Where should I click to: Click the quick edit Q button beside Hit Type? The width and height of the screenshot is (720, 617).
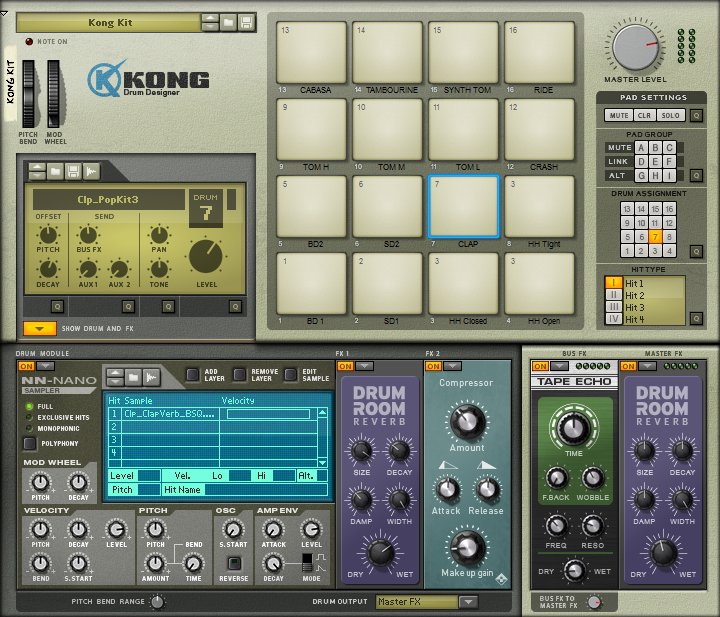696,320
